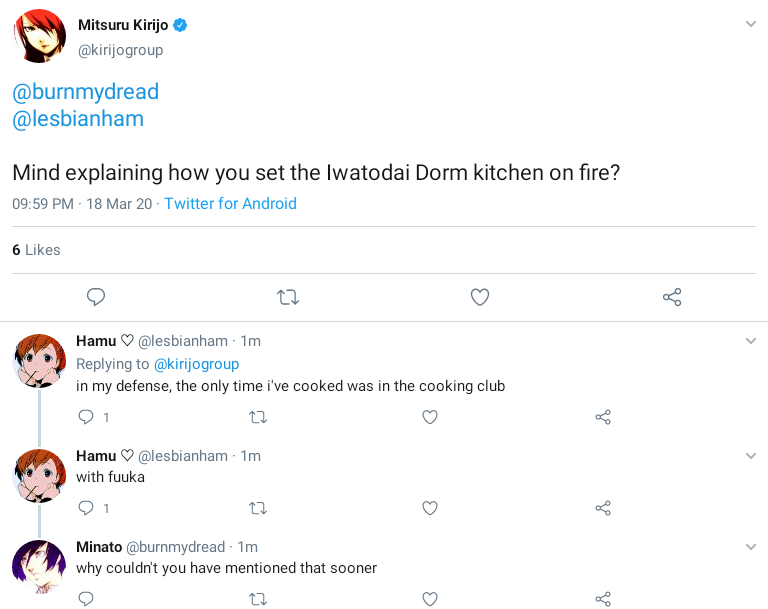
Task: Like Hamu's cooking club tweet
Action: click(x=430, y=417)
